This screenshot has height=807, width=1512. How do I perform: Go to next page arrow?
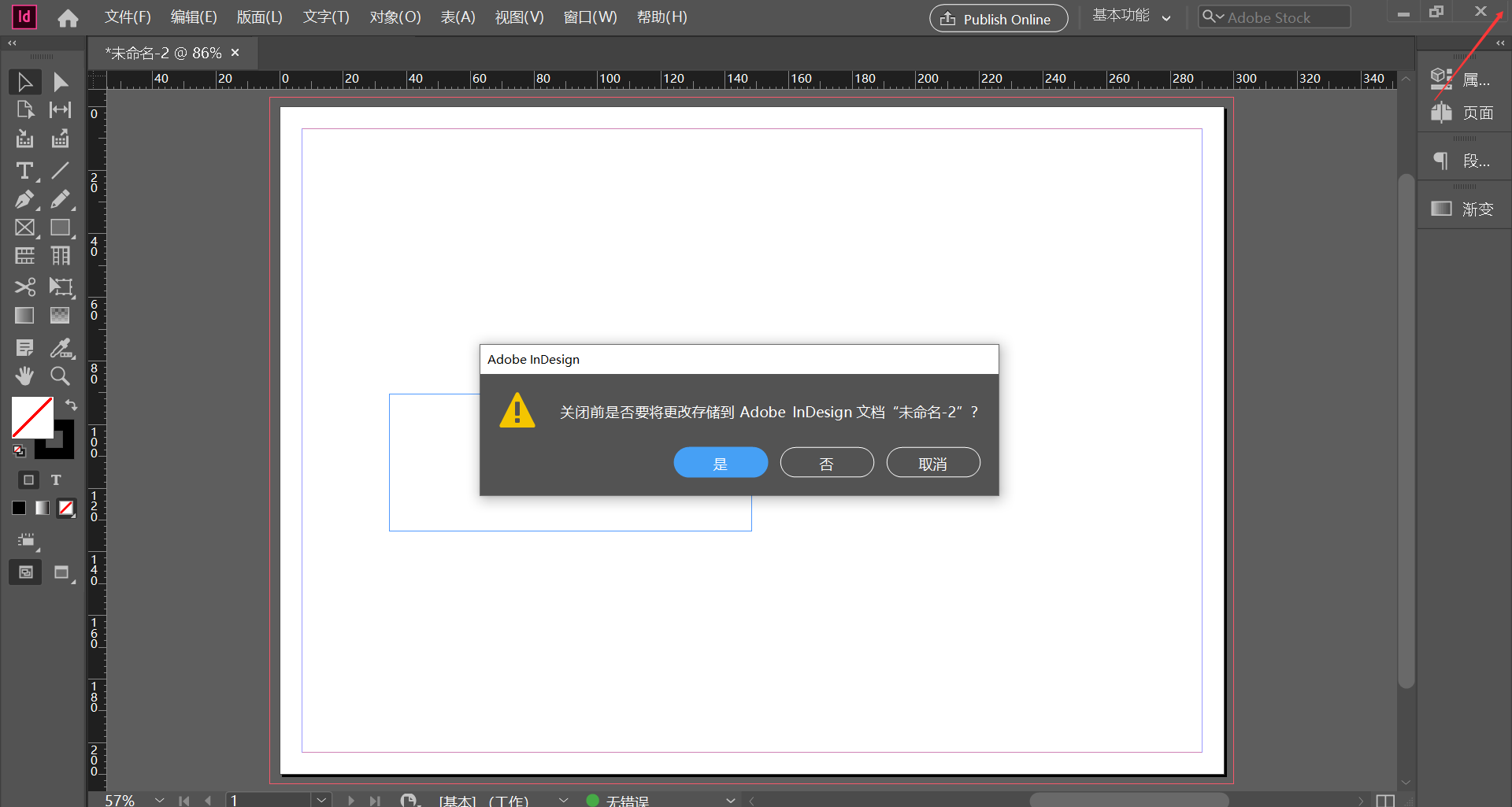(x=350, y=800)
